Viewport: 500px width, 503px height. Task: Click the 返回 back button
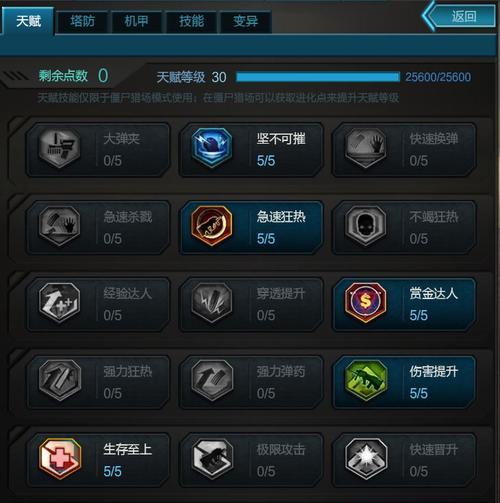pyautogui.click(x=459, y=16)
